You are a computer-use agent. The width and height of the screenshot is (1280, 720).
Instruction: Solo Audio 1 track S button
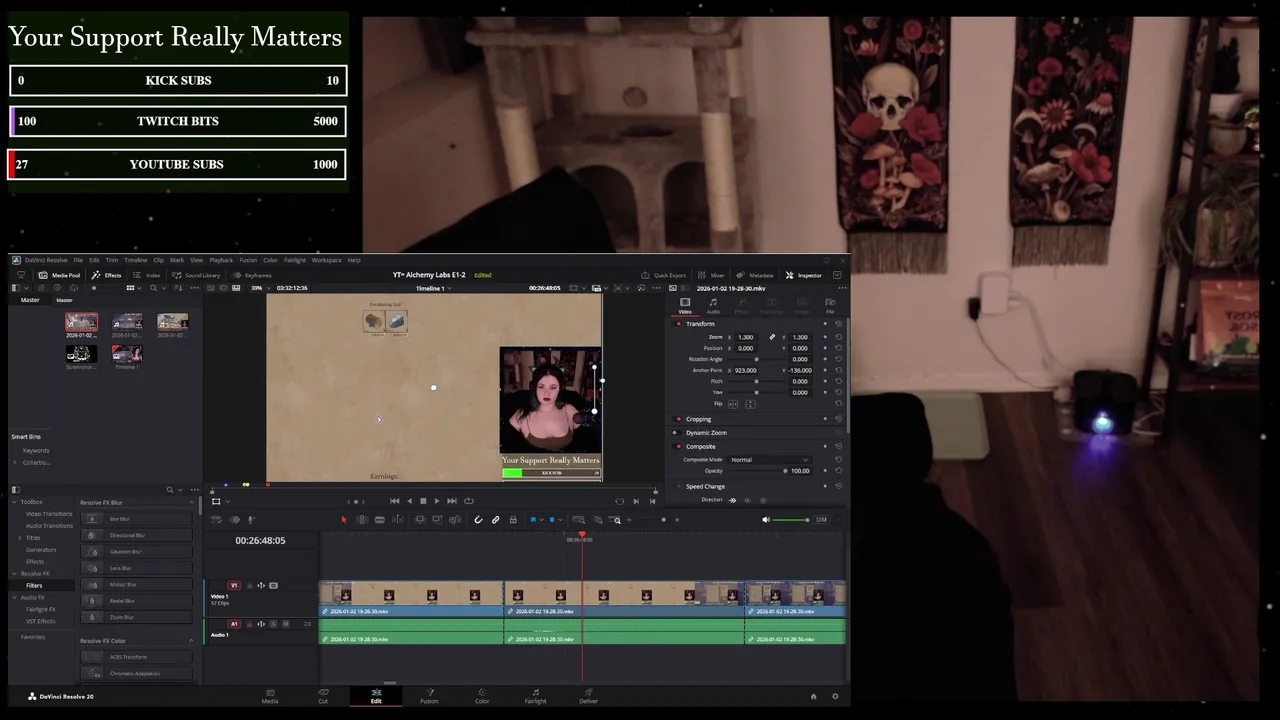point(274,624)
